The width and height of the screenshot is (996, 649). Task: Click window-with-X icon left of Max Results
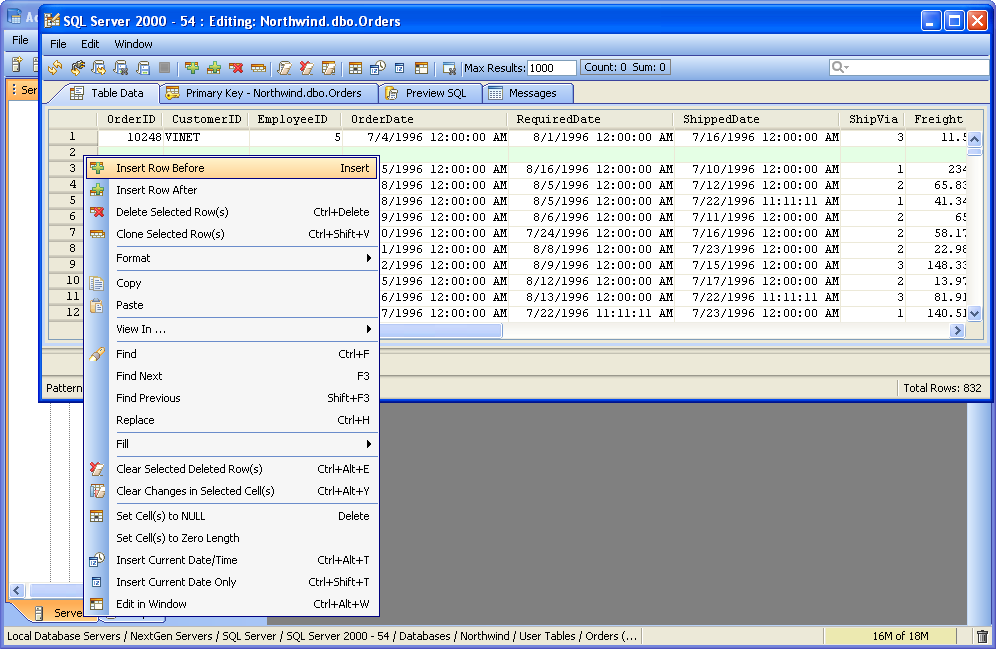pyautogui.click(x=449, y=68)
